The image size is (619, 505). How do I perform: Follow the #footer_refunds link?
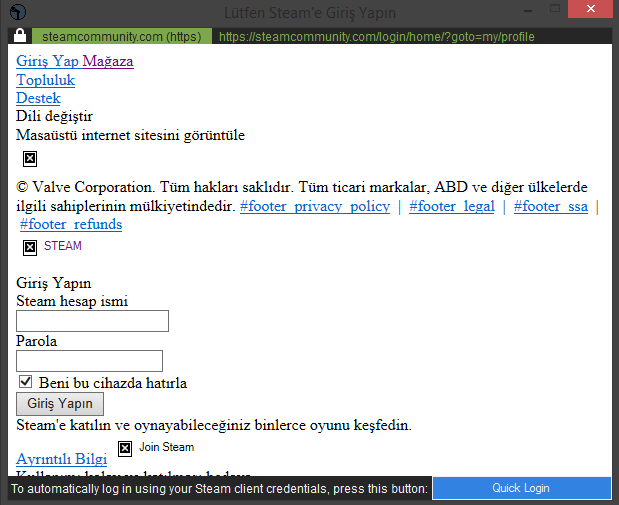[x=71, y=224]
